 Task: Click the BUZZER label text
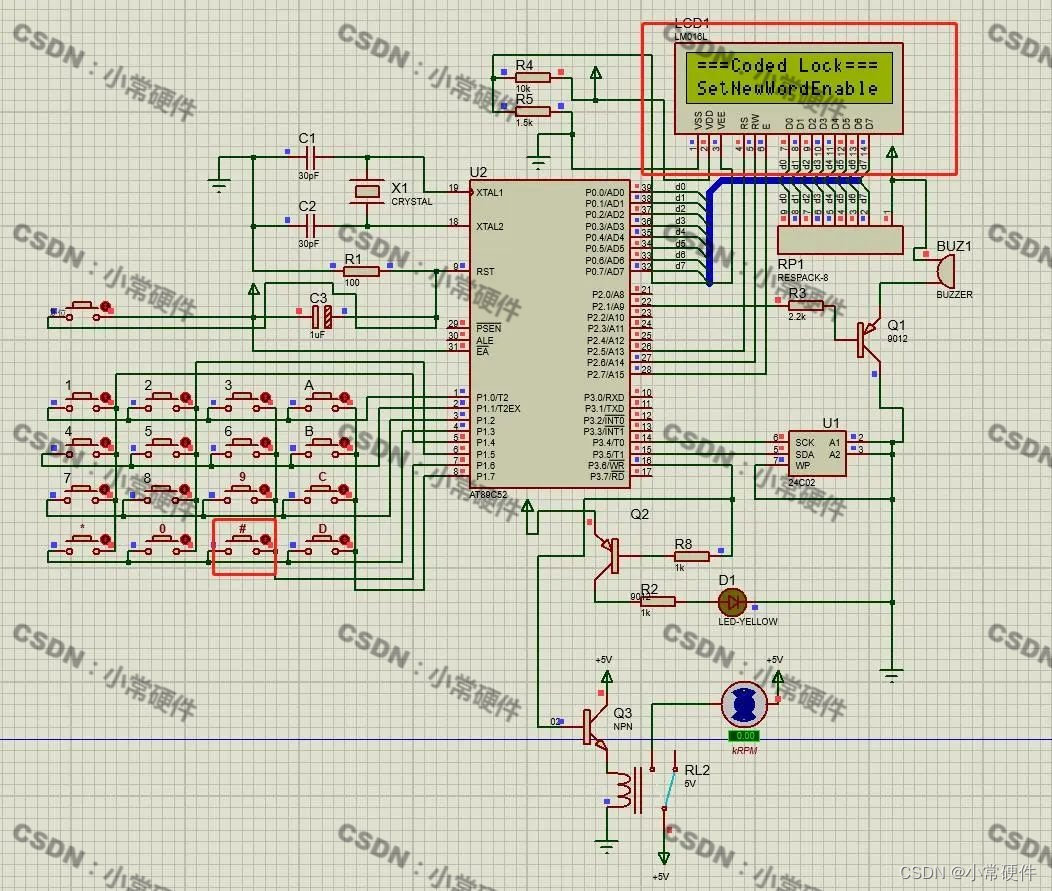pos(955,295)
